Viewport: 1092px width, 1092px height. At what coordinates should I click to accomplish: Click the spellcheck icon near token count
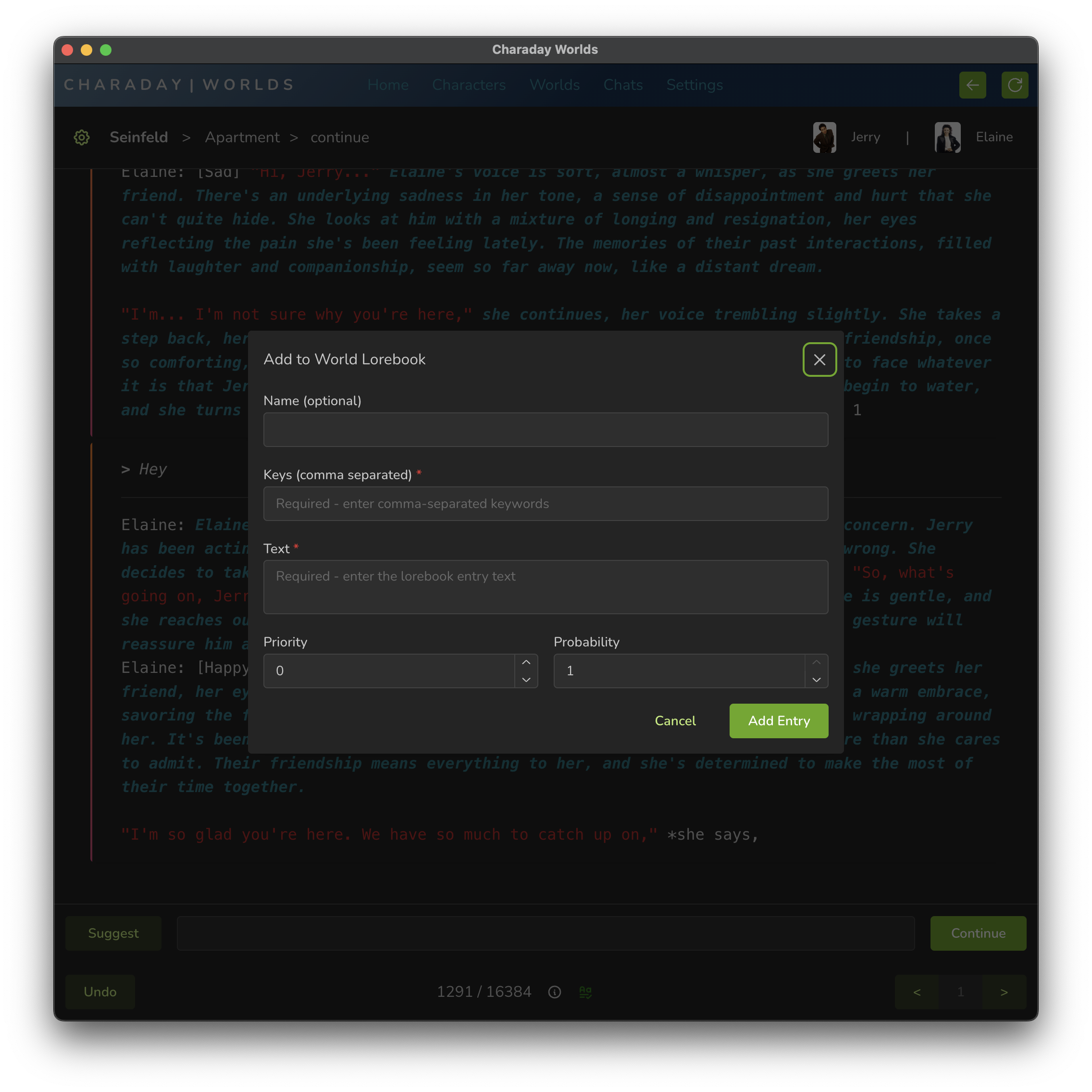585,992
